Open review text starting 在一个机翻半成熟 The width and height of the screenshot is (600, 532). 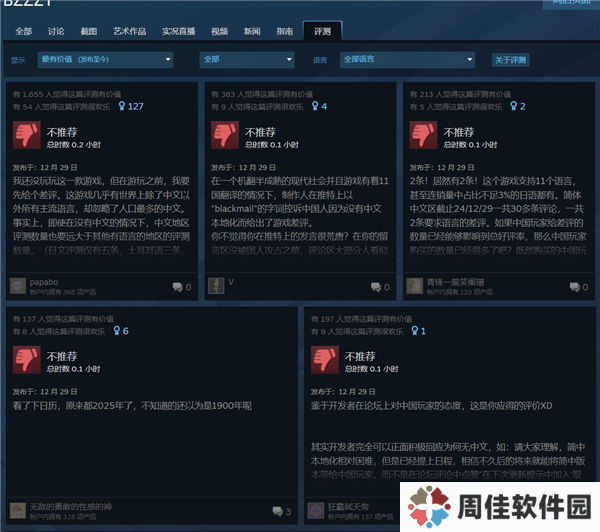pyautogui.click(x=300, y=215)
